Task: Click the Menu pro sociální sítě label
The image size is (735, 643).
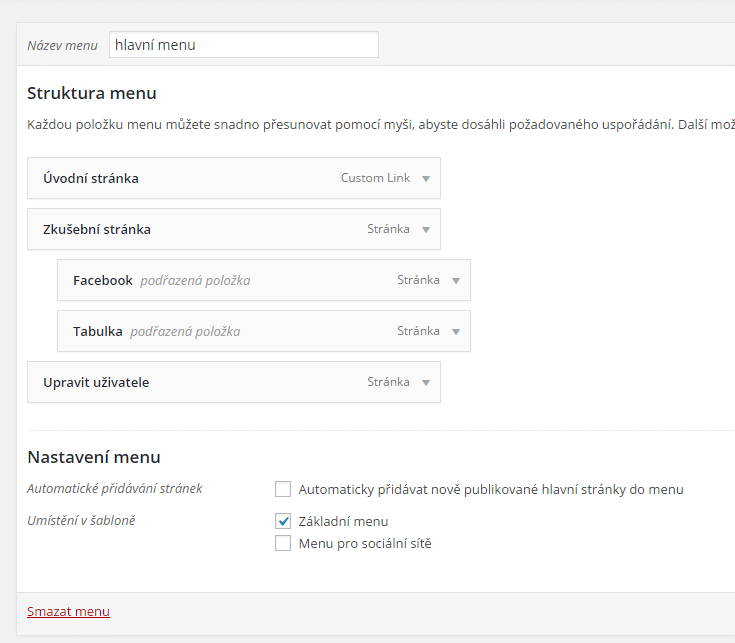Action: (x=365, y=544)
